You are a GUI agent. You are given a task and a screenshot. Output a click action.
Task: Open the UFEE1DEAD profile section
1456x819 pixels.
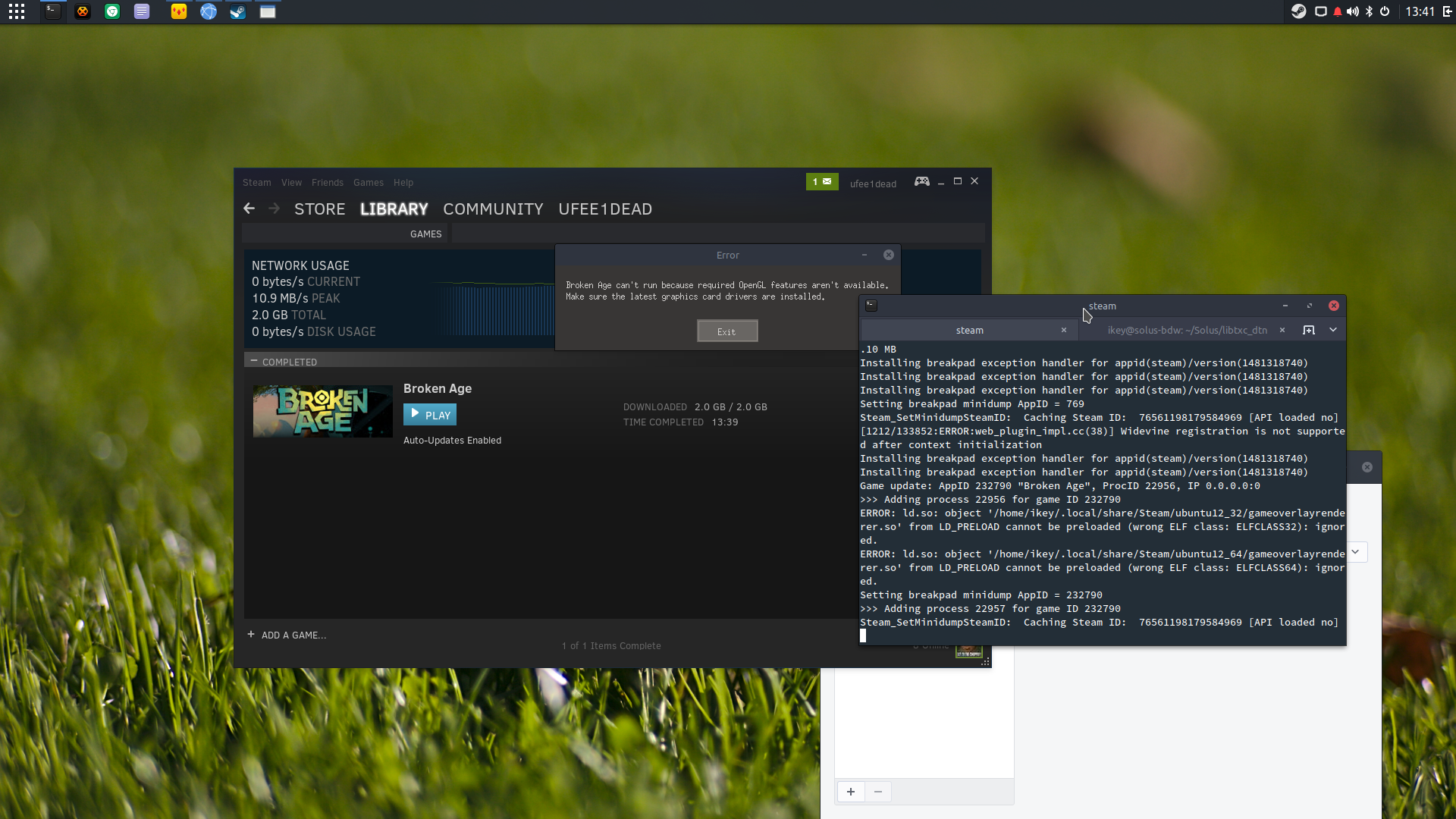(x=605, y=209)
